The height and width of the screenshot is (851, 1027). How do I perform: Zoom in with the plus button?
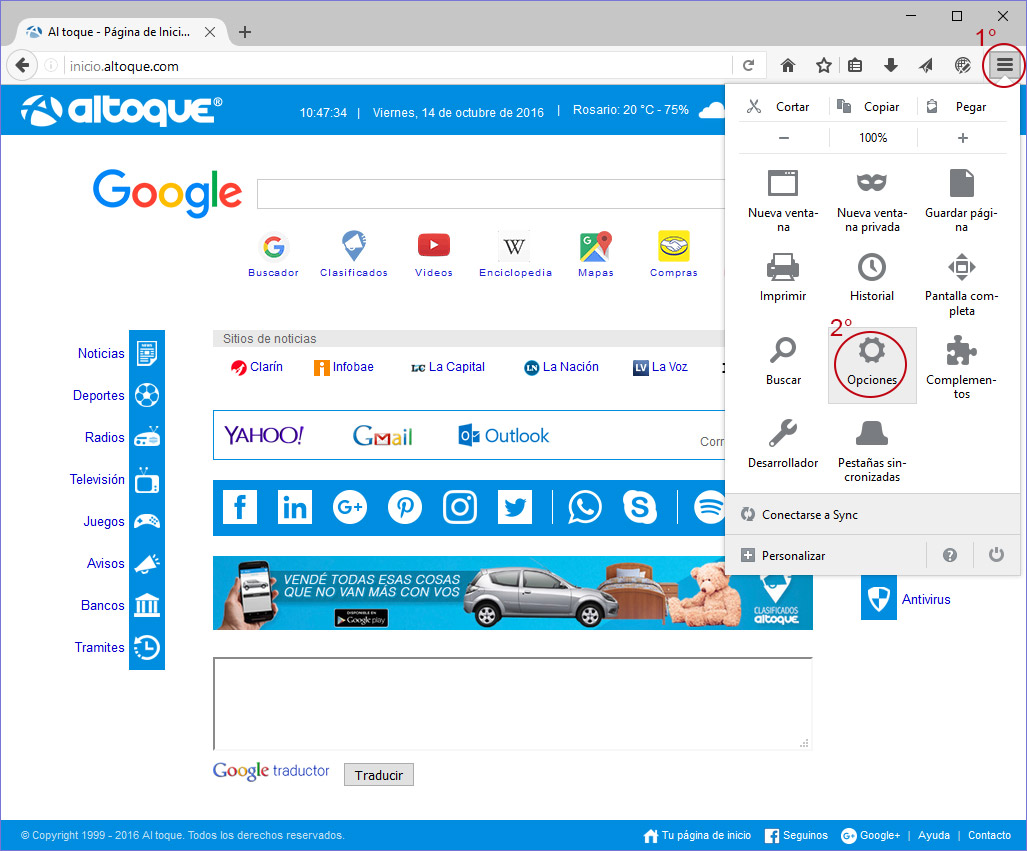(x=962, y=138)
